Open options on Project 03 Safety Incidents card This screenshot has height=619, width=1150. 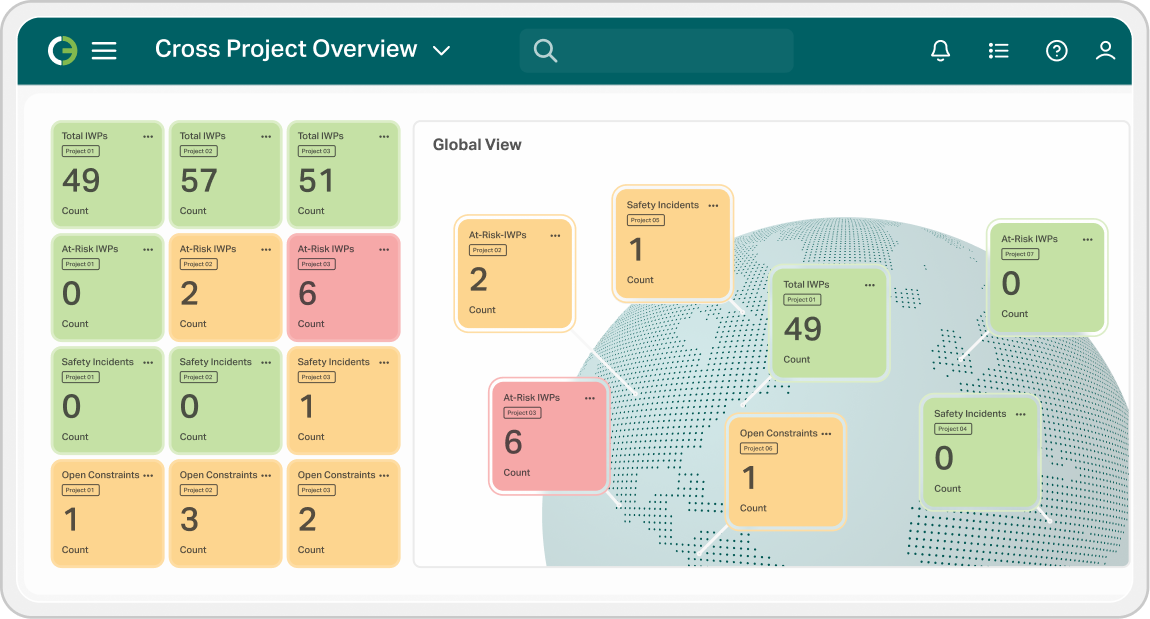pos(385,362)
